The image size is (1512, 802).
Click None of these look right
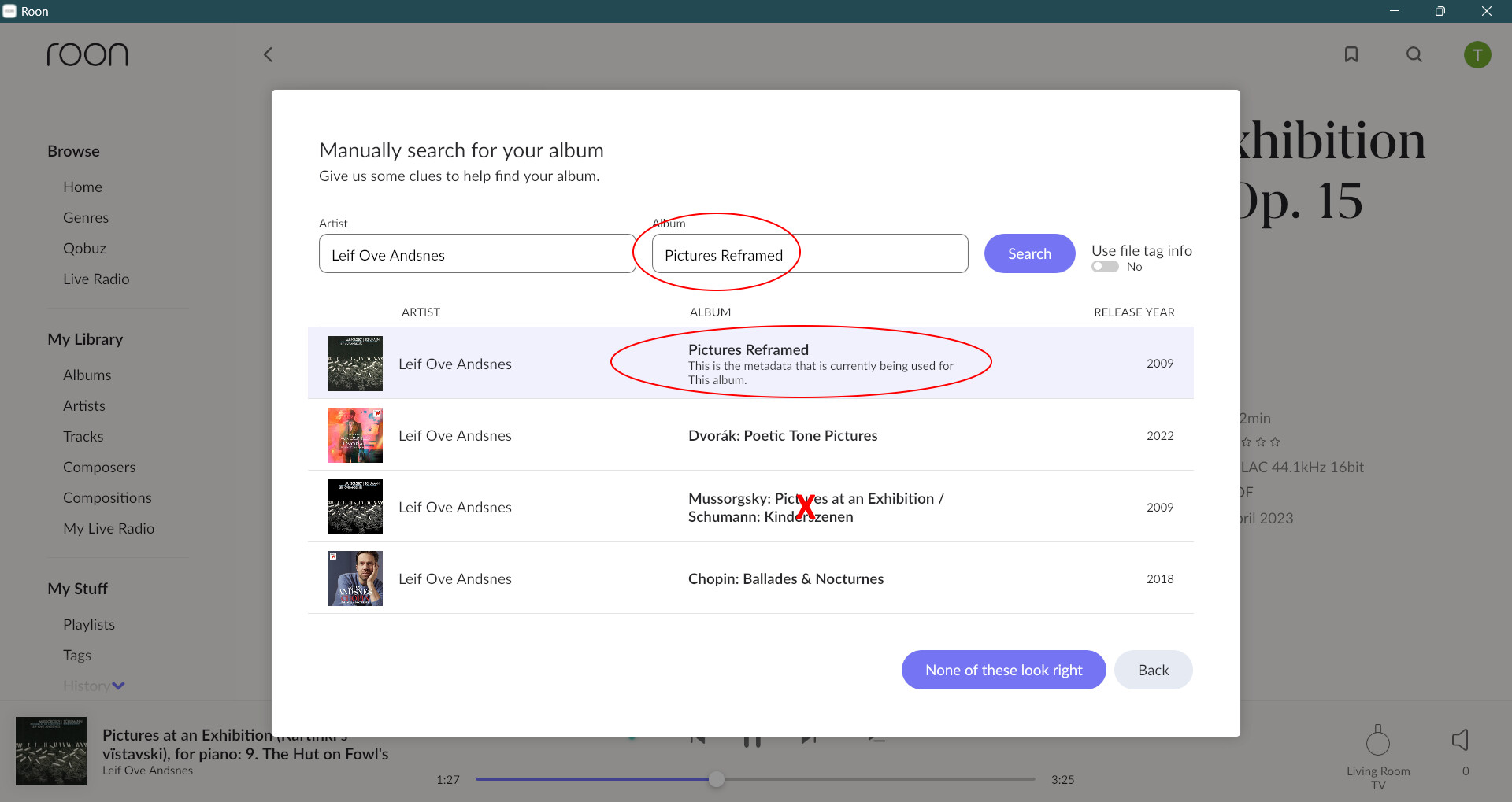point(1003,670)
